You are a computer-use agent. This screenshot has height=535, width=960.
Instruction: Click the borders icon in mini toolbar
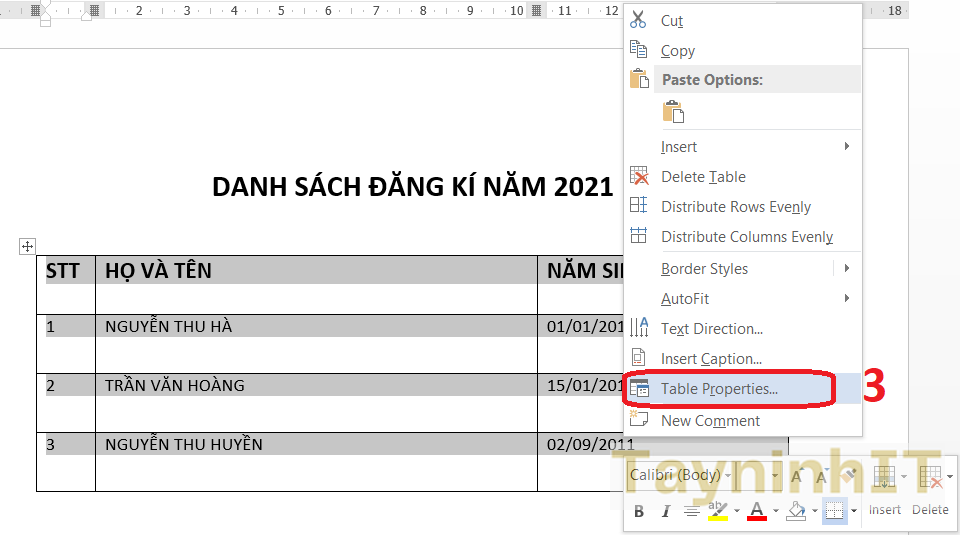pyautogui.click(x=834, y=511)
